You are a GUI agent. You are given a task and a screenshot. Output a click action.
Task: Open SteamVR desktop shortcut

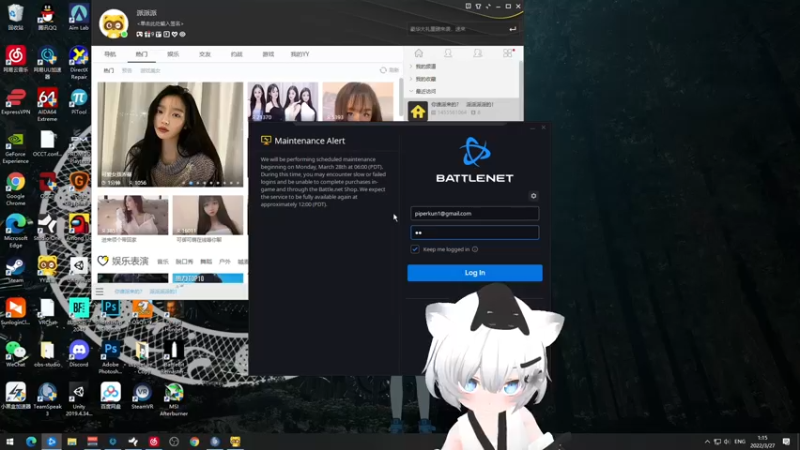pos(142,396)
